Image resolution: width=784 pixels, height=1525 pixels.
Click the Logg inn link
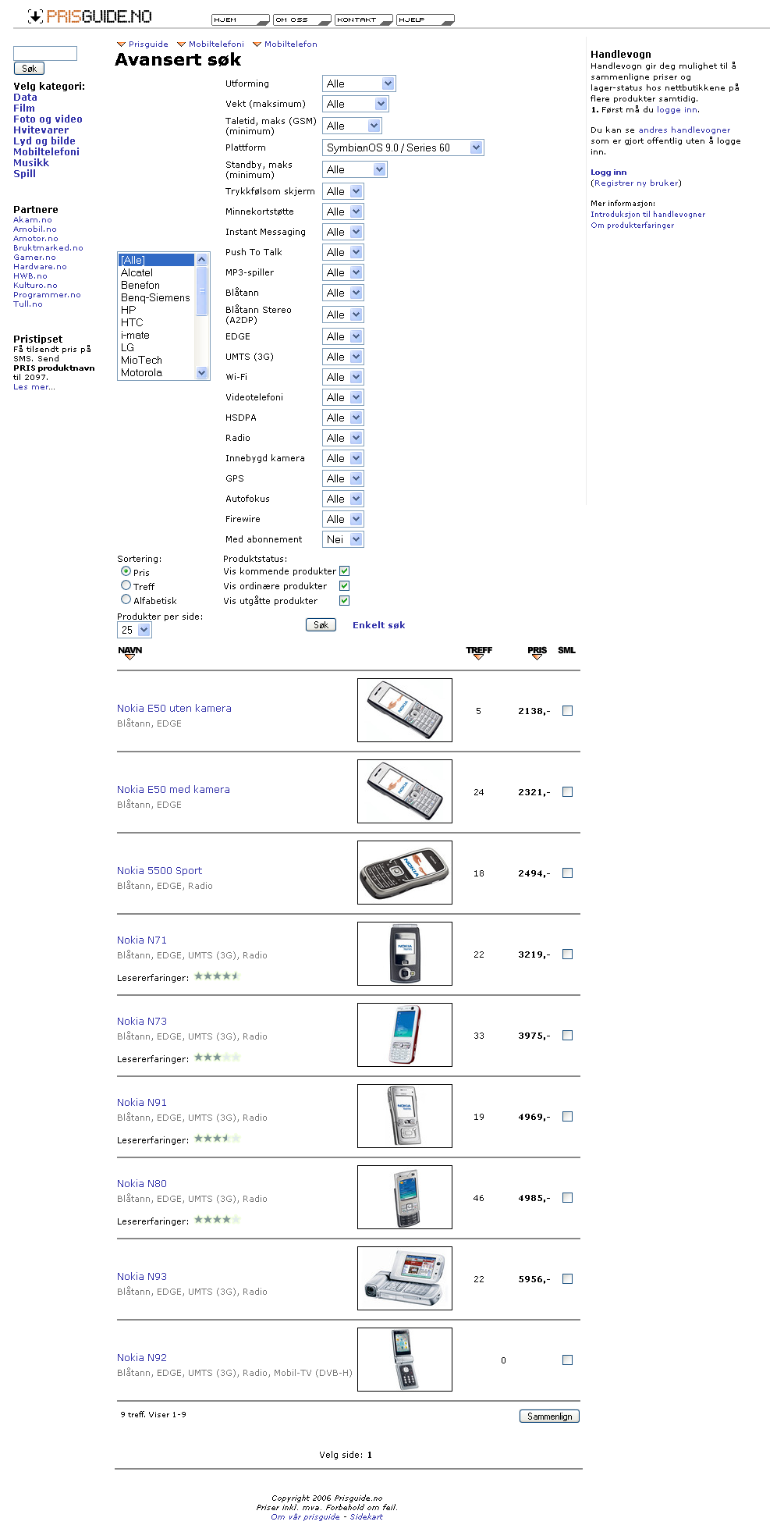click(608, 172)
